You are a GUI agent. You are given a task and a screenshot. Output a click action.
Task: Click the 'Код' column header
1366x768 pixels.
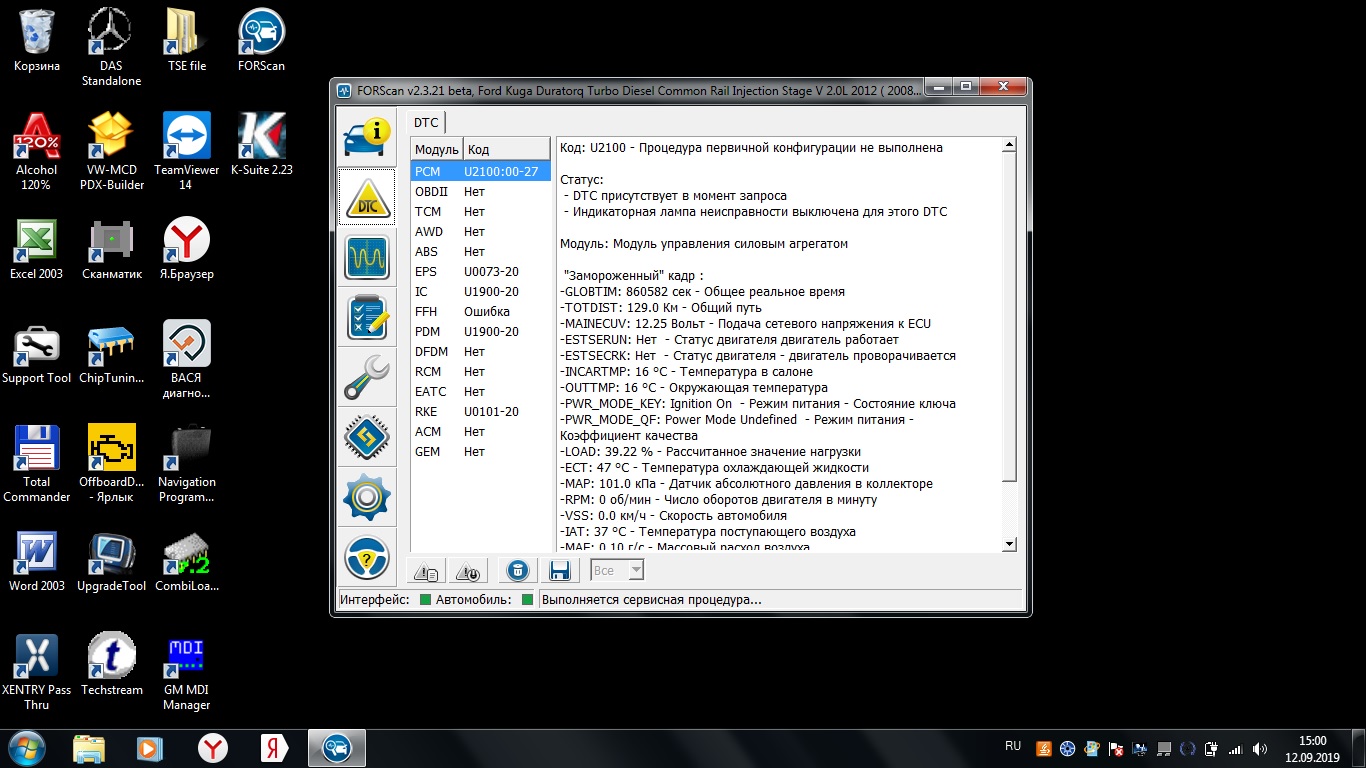click(x=505, y=150)
